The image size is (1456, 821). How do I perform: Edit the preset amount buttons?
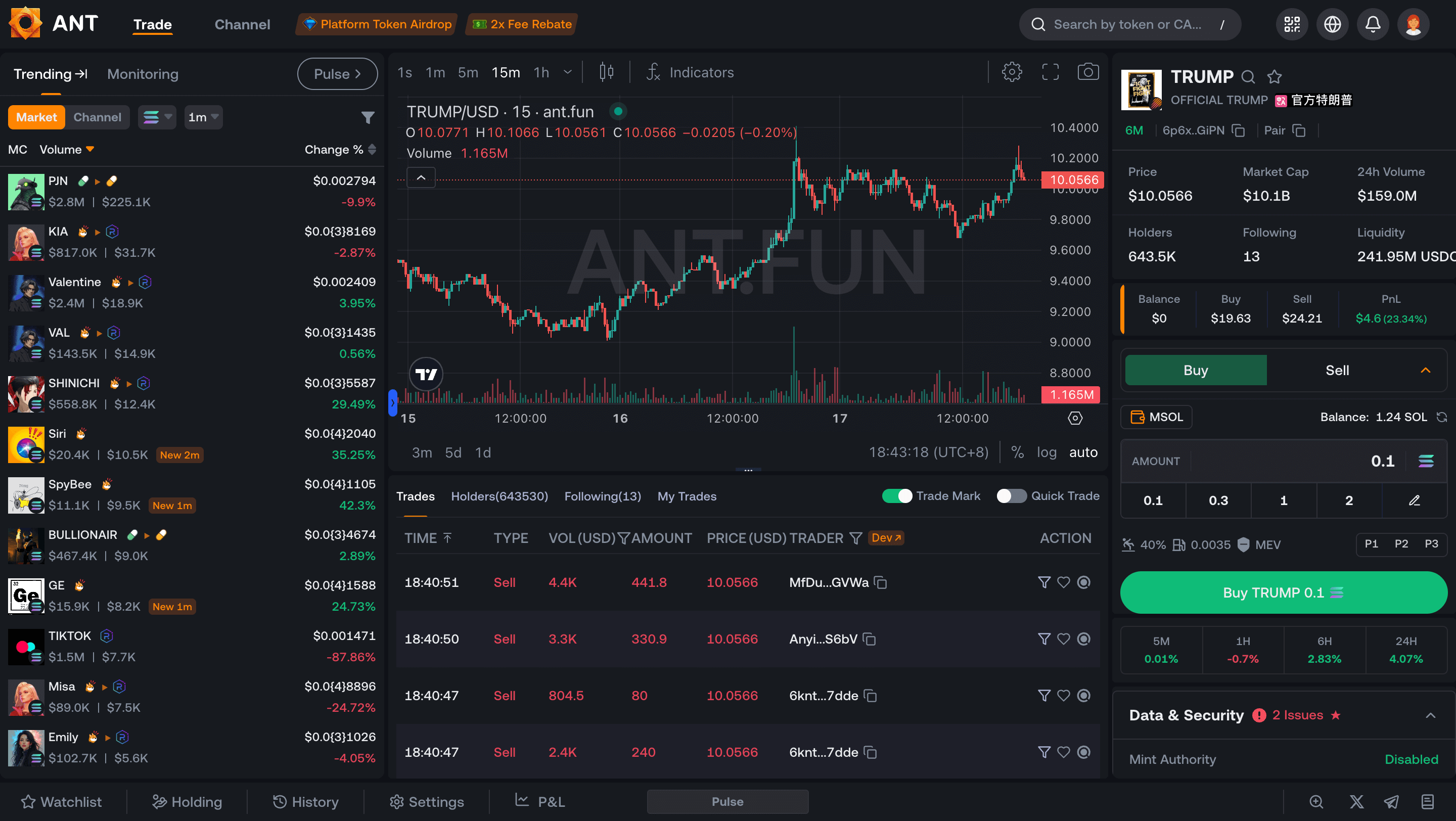tap(1414, 500)
